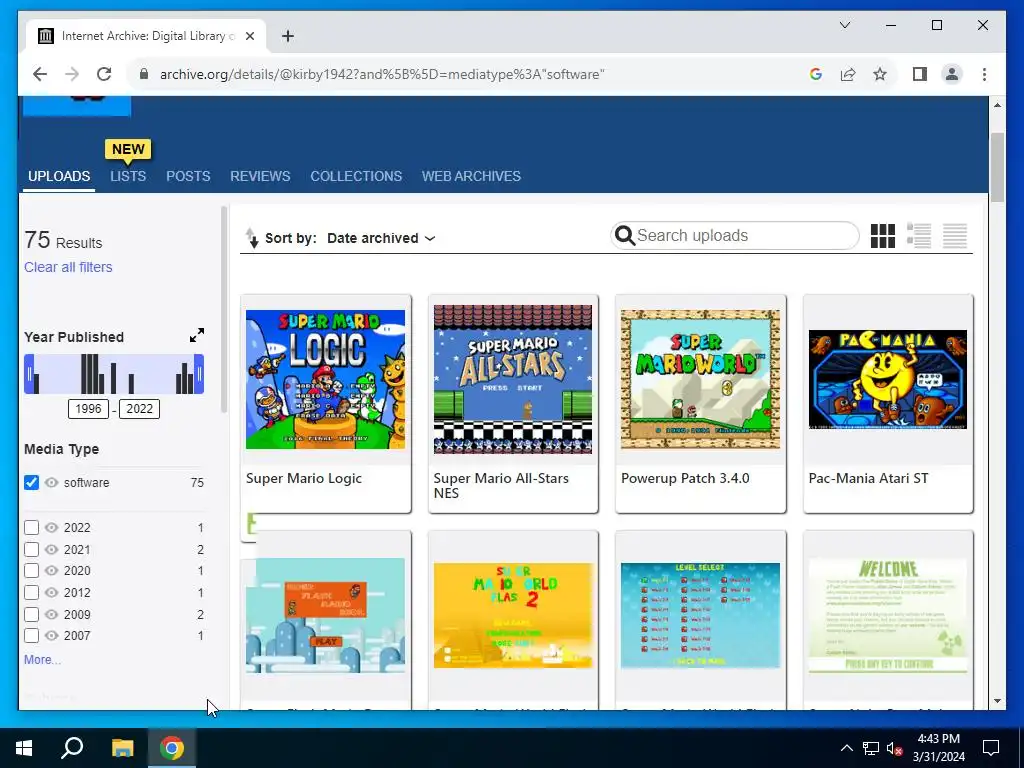Open Super Mario Logic title link
The height and width of the screenshot is (768, 1024).
304,478
